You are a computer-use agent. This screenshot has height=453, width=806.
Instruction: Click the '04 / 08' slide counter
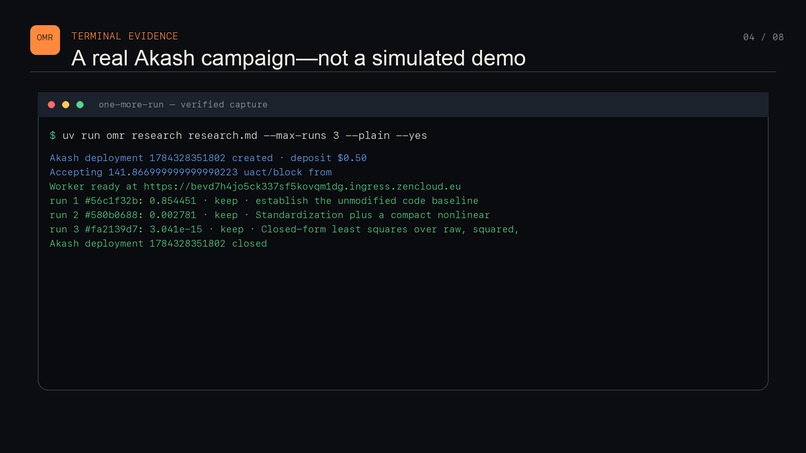click(763, 37)
